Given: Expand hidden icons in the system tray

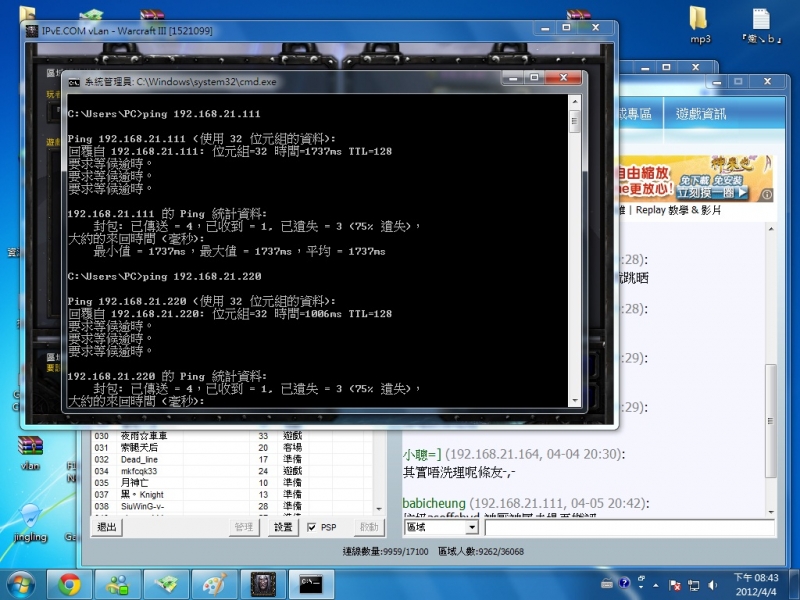Looking at the screenshot, I should [x=655, y=585].
